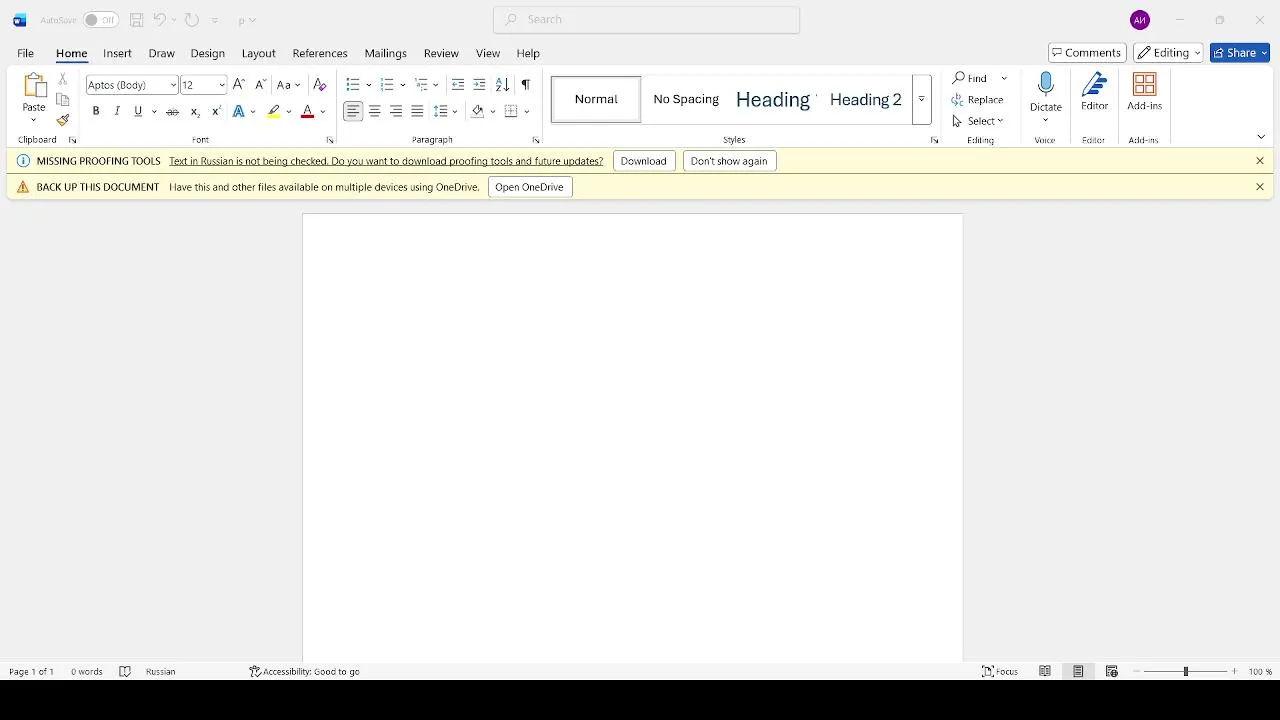The height and width of the screenshot is (720, 1280).
Task: Expand bullets list dropdown arrow
Action: click(x=369, y=85)
